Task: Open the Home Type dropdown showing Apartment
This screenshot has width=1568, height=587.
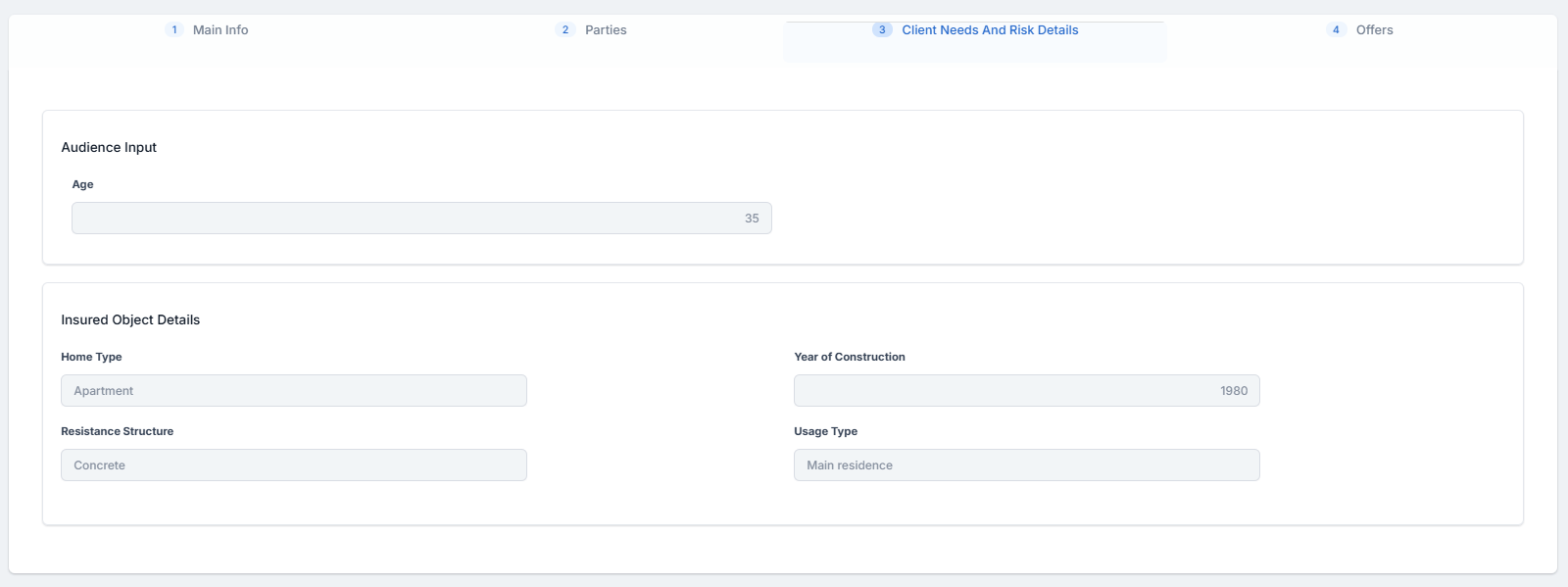Action: click(x=294, y=391)
